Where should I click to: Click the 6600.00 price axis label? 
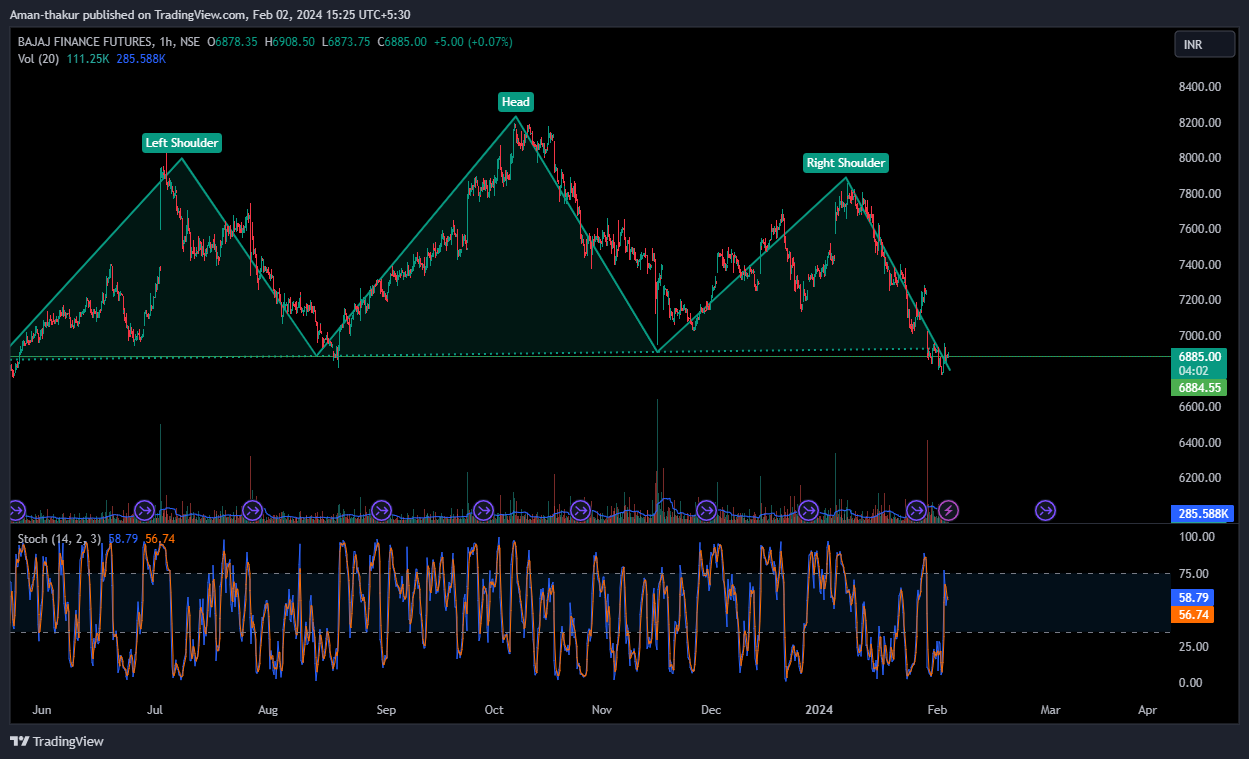[1199, 407]
